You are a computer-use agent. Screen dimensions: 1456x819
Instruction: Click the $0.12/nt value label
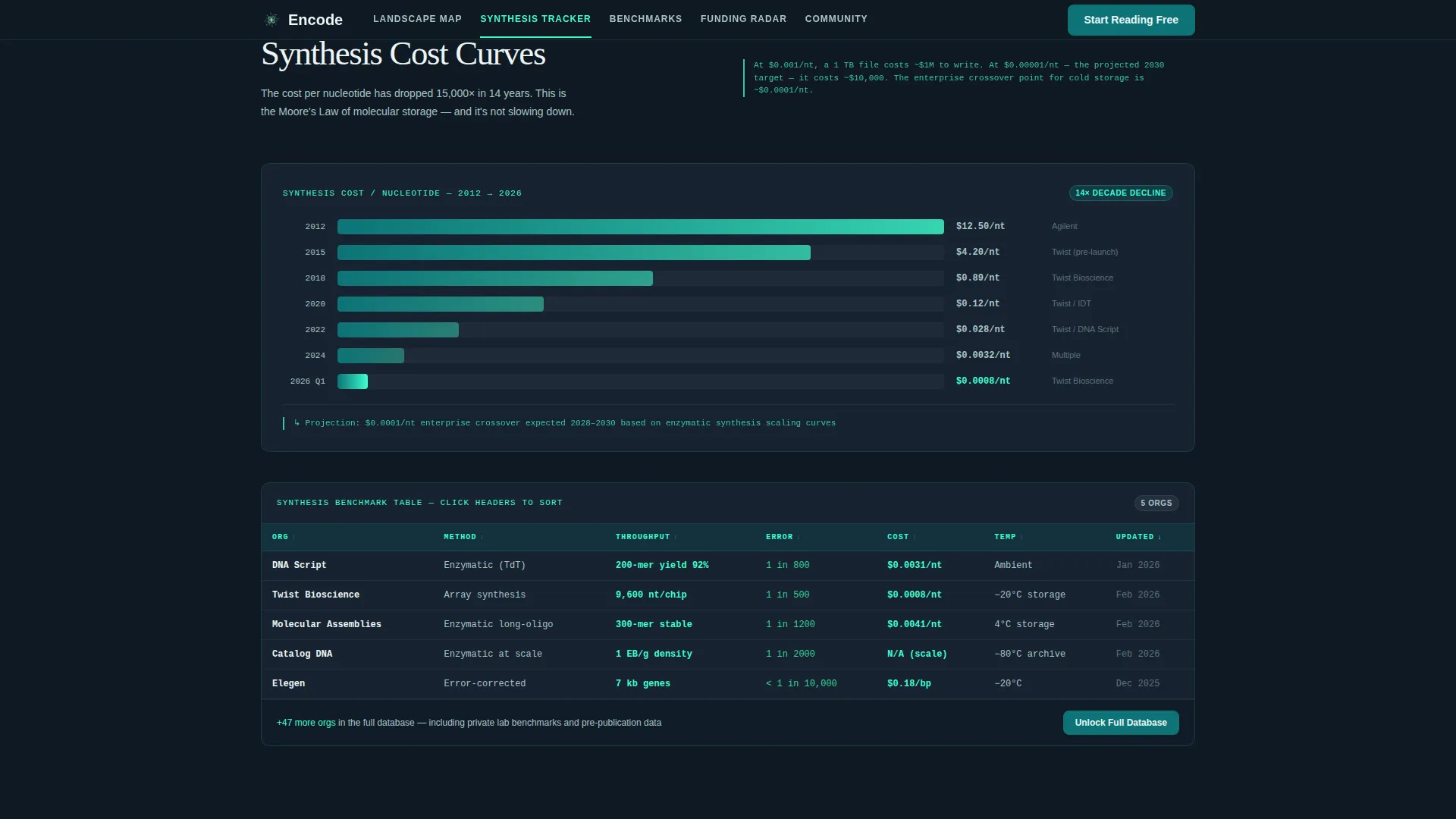[x=977, y=304]
